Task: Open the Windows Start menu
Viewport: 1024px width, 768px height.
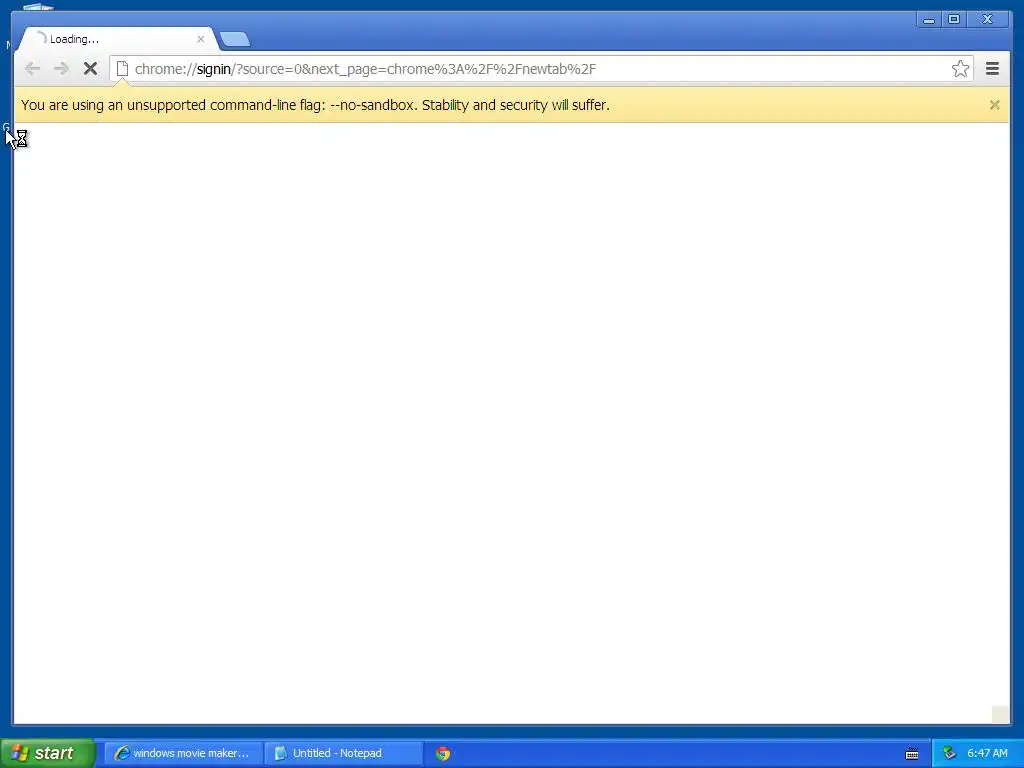Action: click(48, 753)
